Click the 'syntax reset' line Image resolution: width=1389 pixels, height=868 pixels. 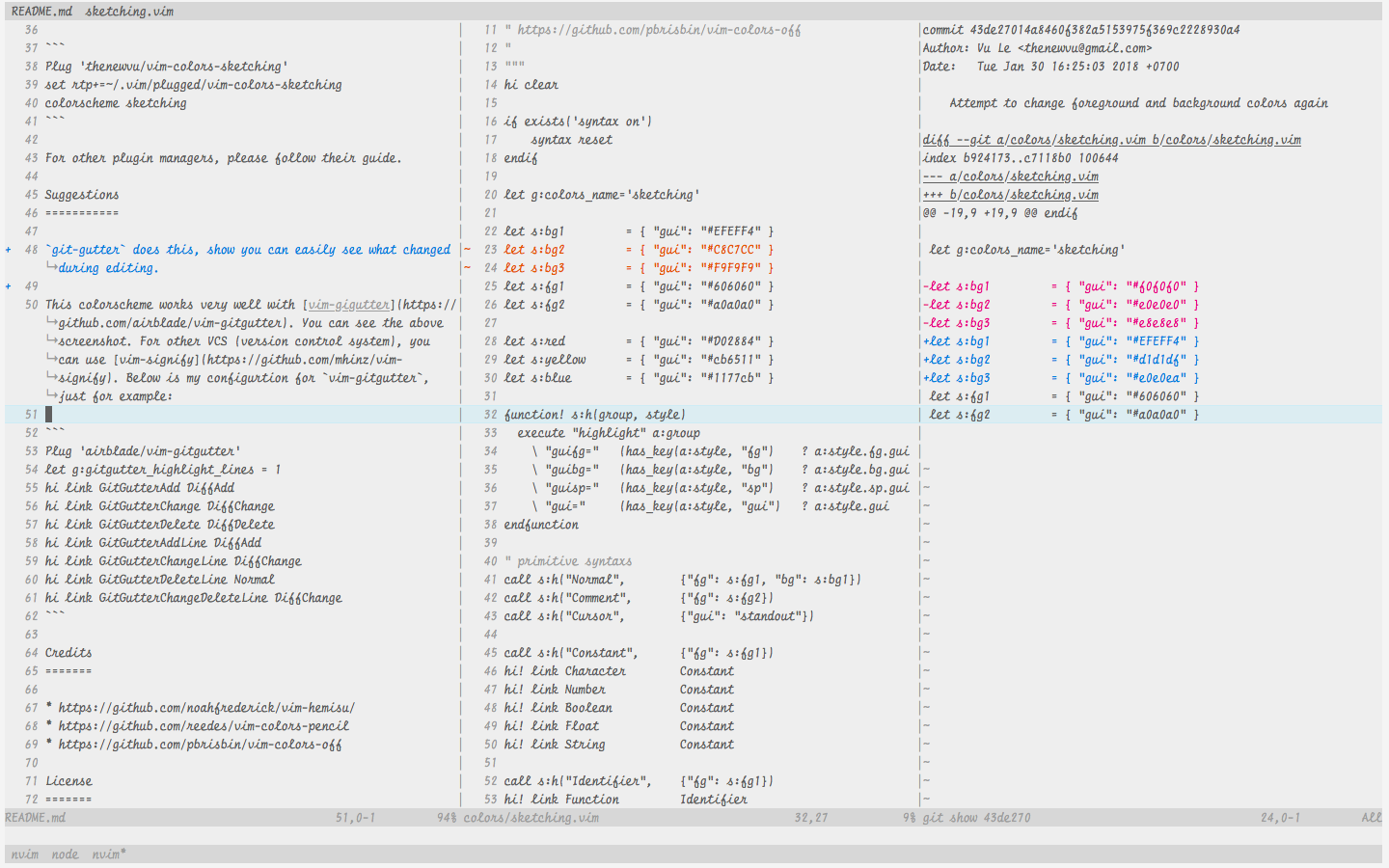coord(571,140)
